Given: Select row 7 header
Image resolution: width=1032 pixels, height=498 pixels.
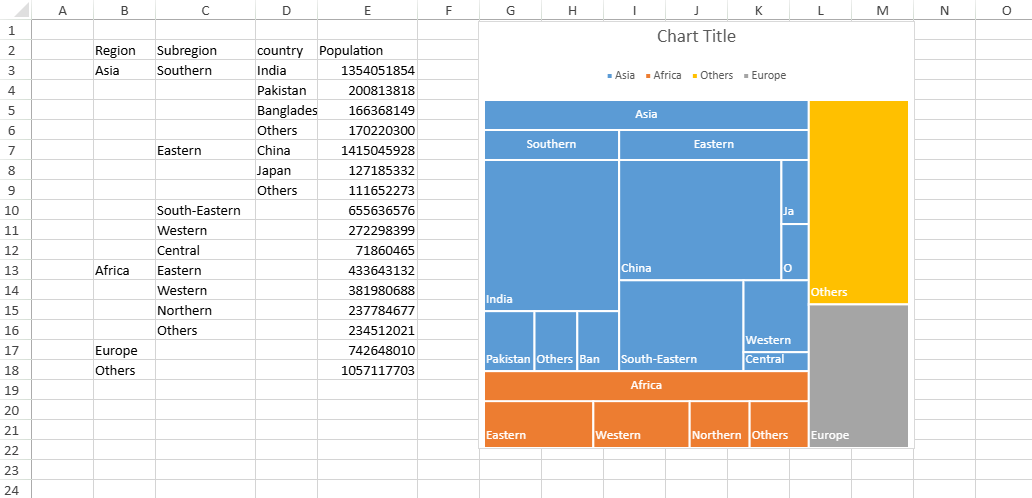Looking at the screenshot, I should (x=15, y=150).
